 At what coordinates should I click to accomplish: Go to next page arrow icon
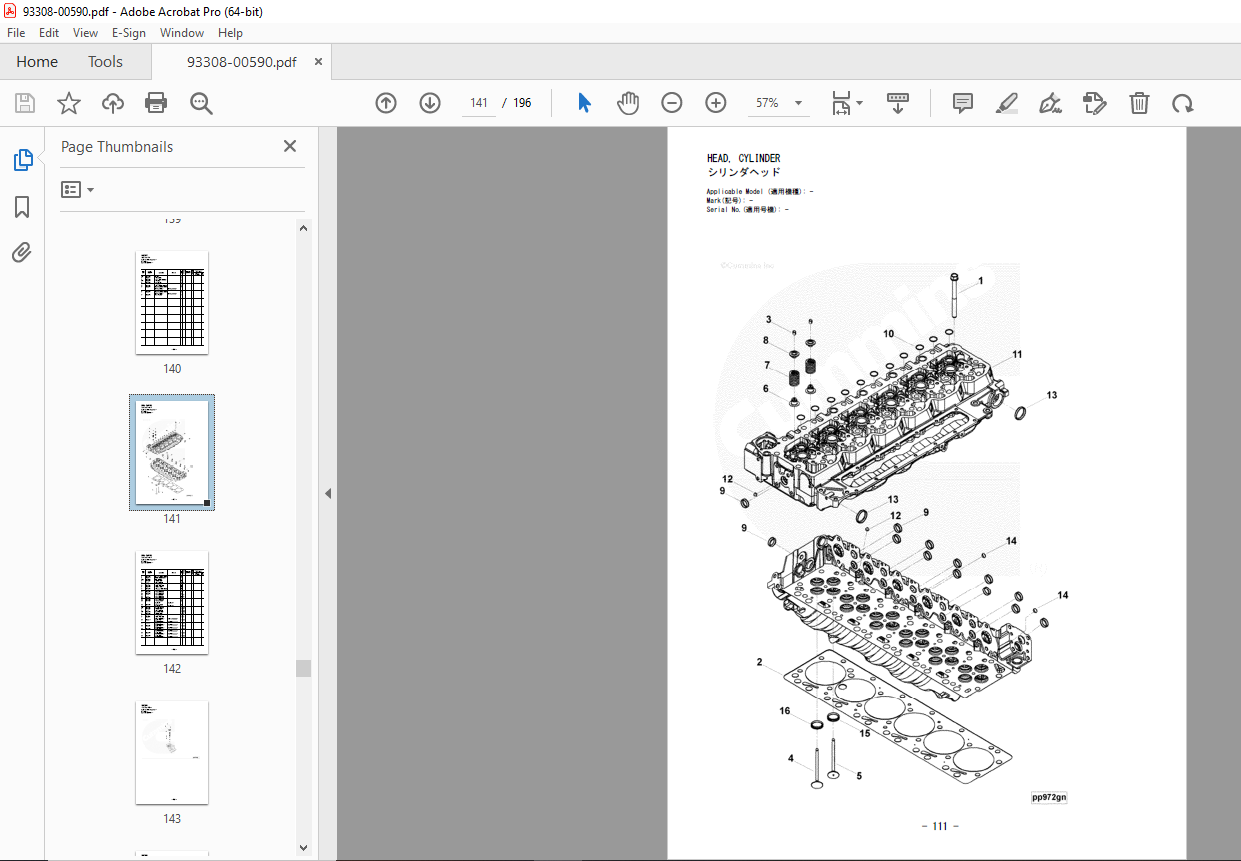tap(430, 103)
